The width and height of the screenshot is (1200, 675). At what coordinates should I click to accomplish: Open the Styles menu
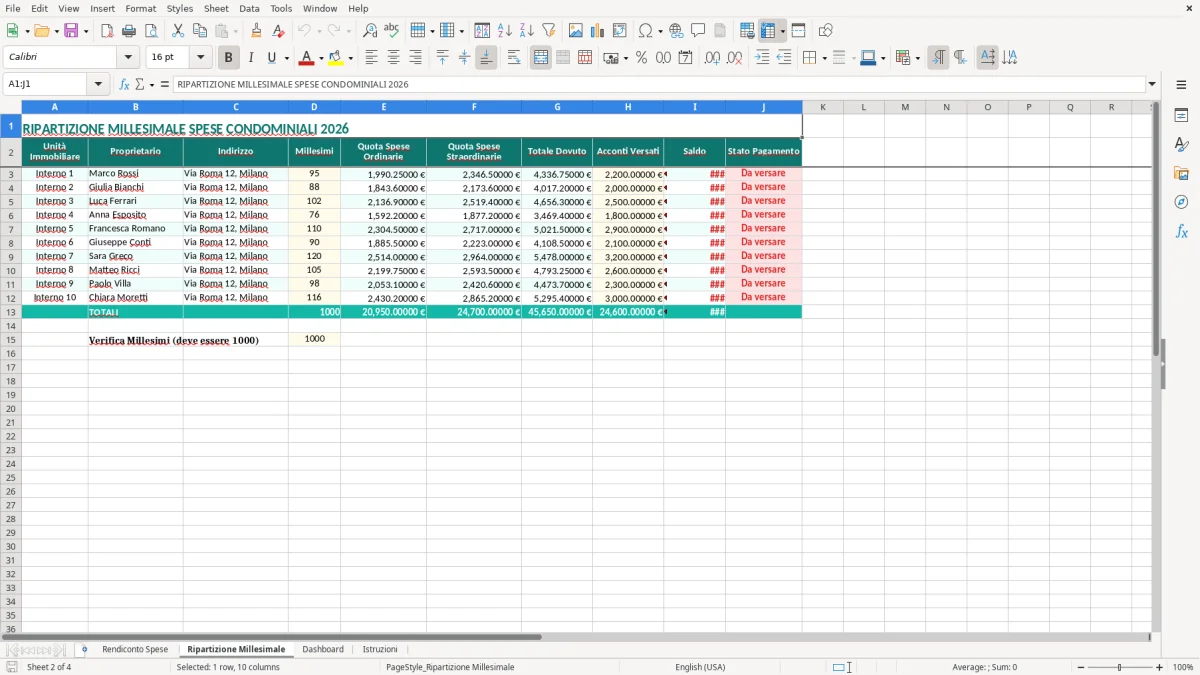click(180, 8)
